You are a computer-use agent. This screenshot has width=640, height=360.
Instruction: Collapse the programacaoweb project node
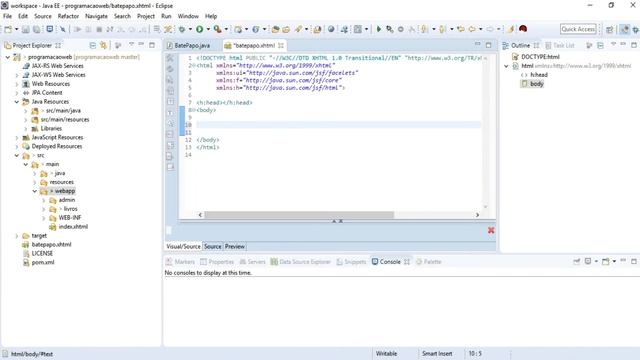coord(8,57)
